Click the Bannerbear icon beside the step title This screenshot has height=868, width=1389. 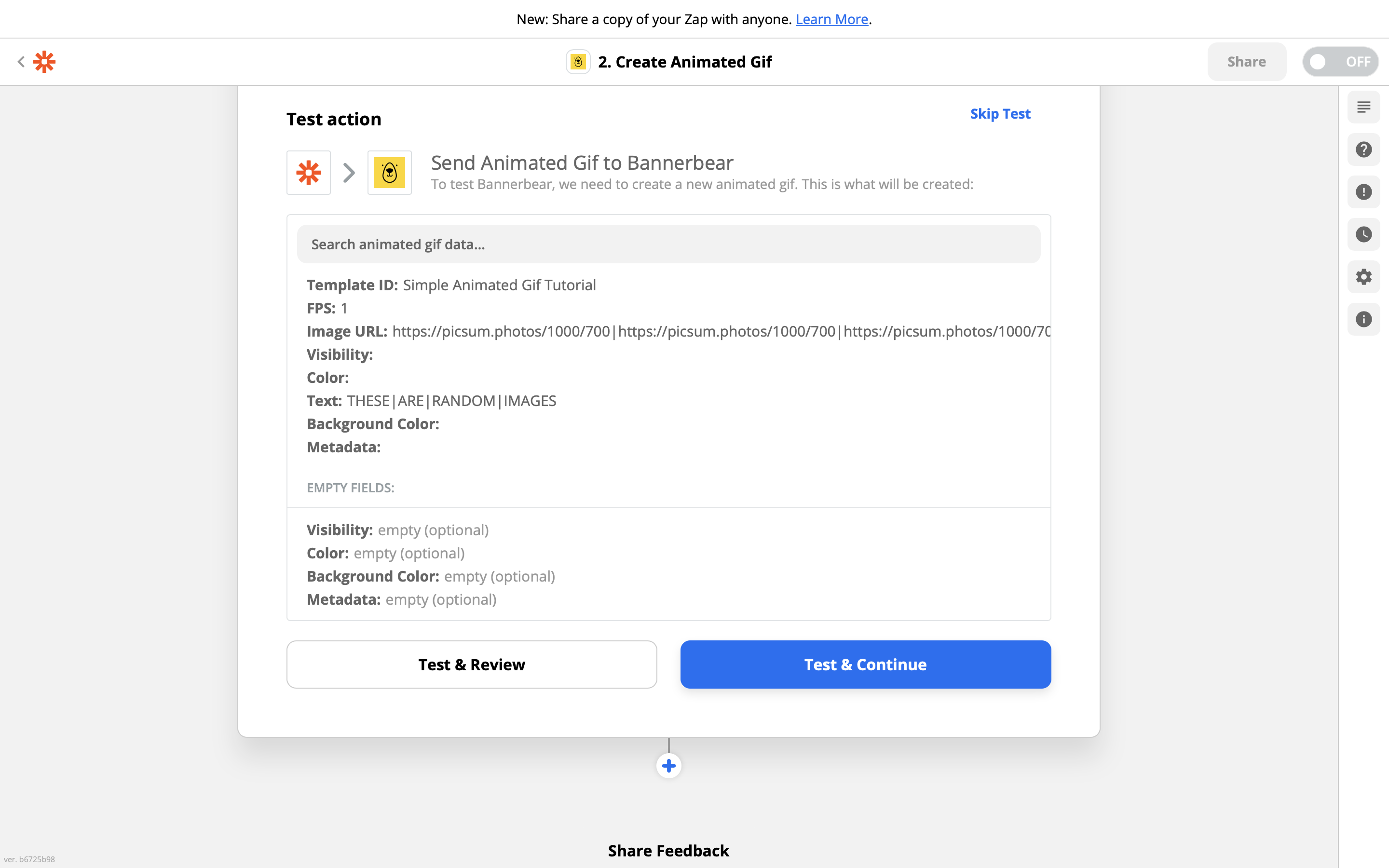click(x=578, y=61)
